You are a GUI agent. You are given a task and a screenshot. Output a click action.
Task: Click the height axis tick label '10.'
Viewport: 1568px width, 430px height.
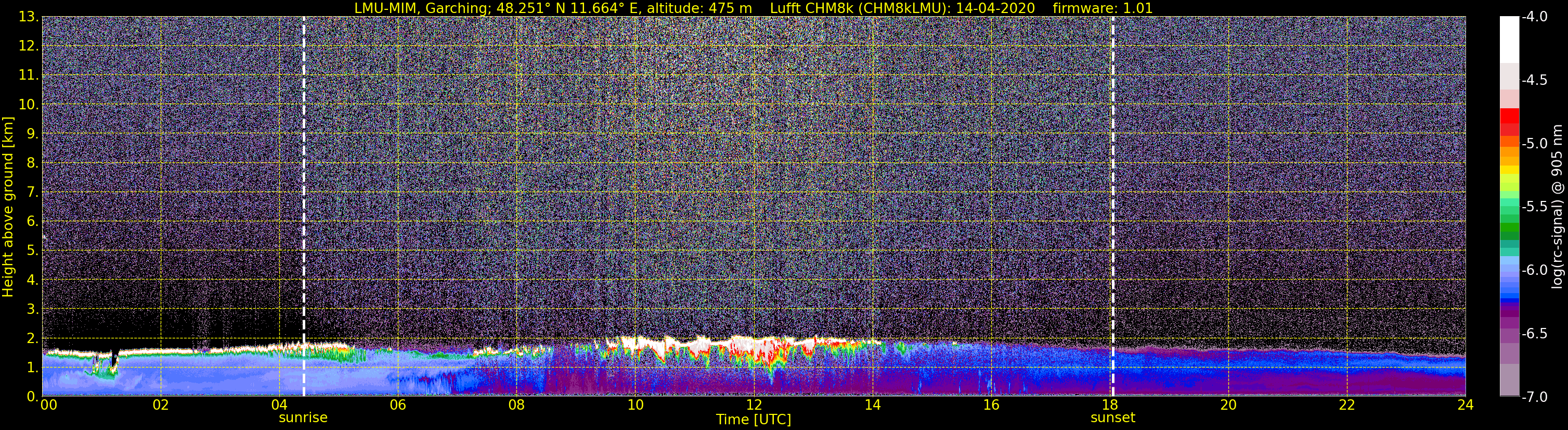click(x=29, y=105)
